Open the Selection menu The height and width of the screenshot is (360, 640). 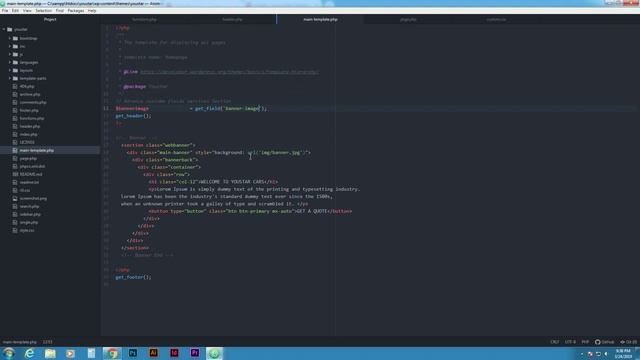tap(43, 11)
